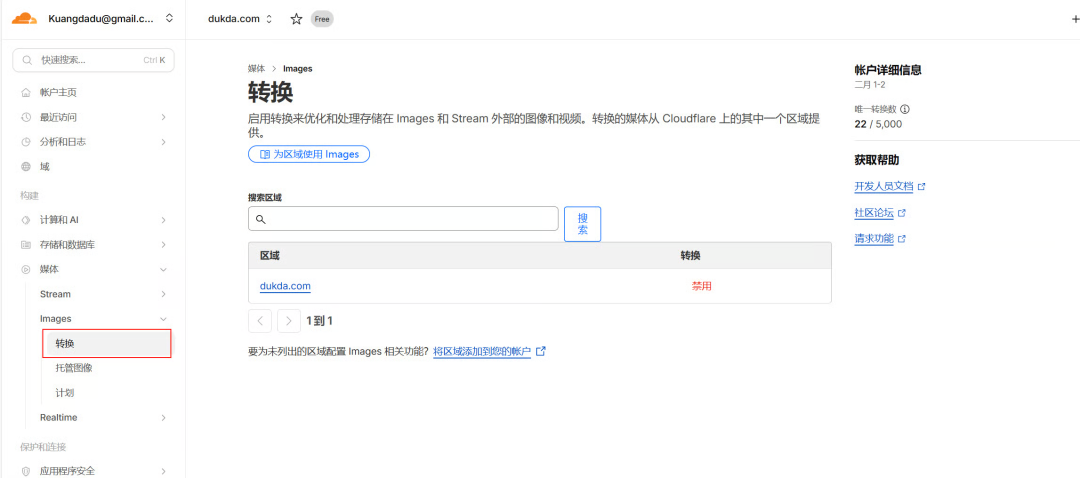Open 域 in the sidebar
The width and height of the screenshot is (1080, 478).
tap(45, 167)
